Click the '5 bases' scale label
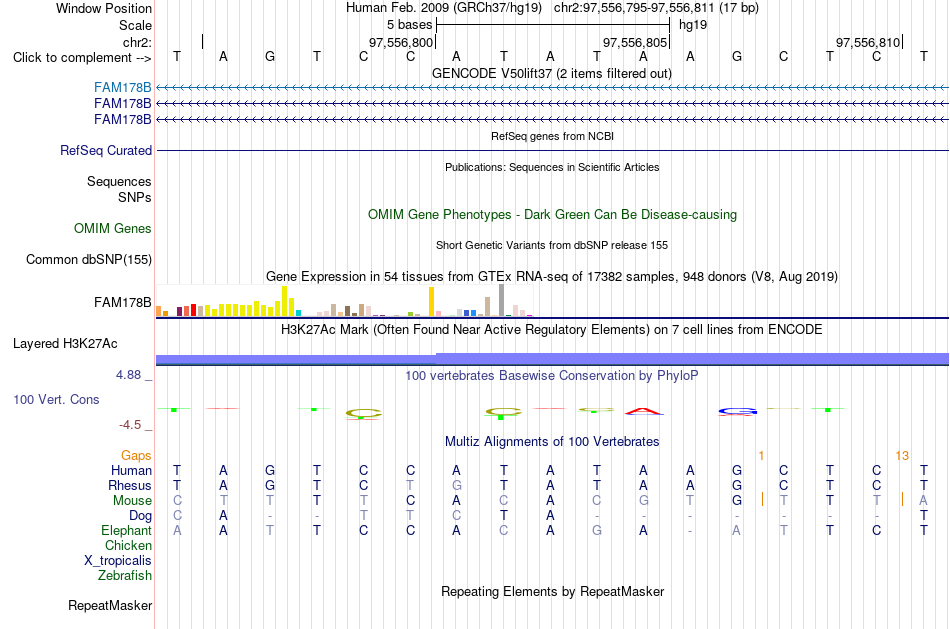This screenshot has width=950, height=629. click(x=410, y=25)
